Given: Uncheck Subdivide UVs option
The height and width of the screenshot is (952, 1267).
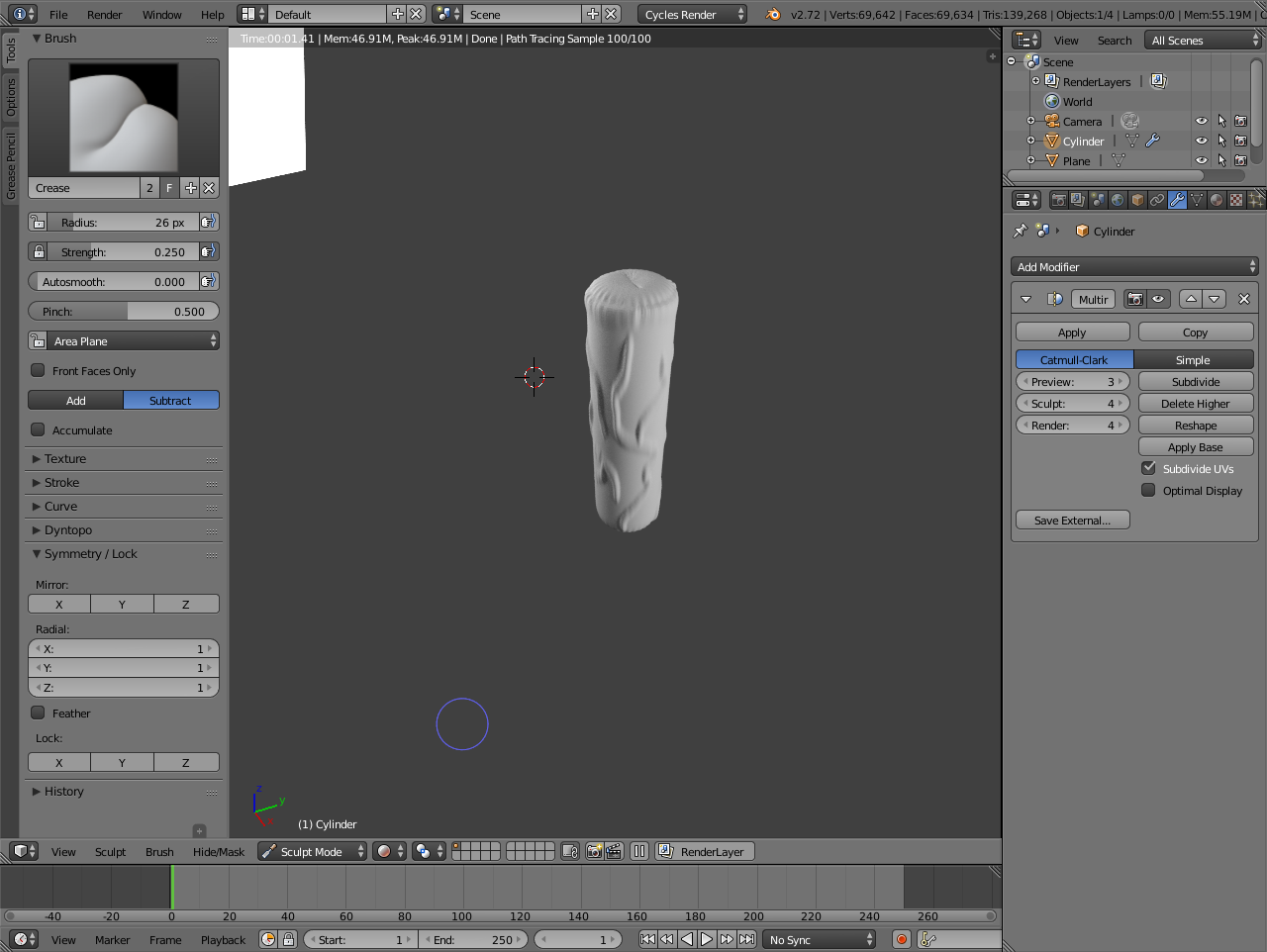Looking at the screenshot, I should coord(1148,468).
